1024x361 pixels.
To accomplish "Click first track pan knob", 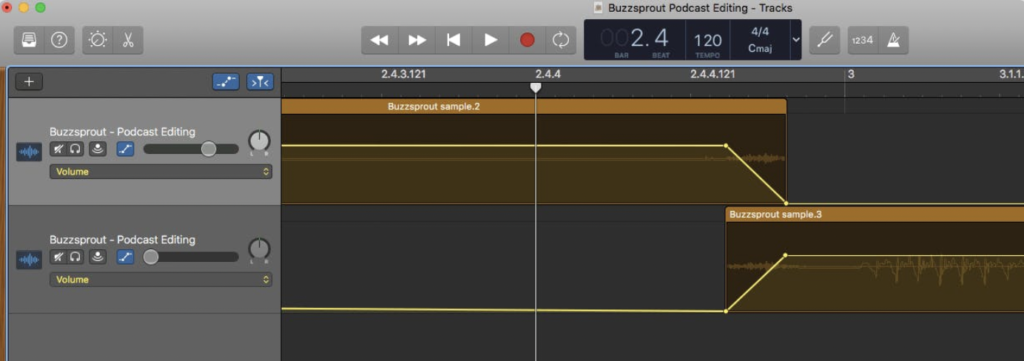I will [x=259, y=140].
